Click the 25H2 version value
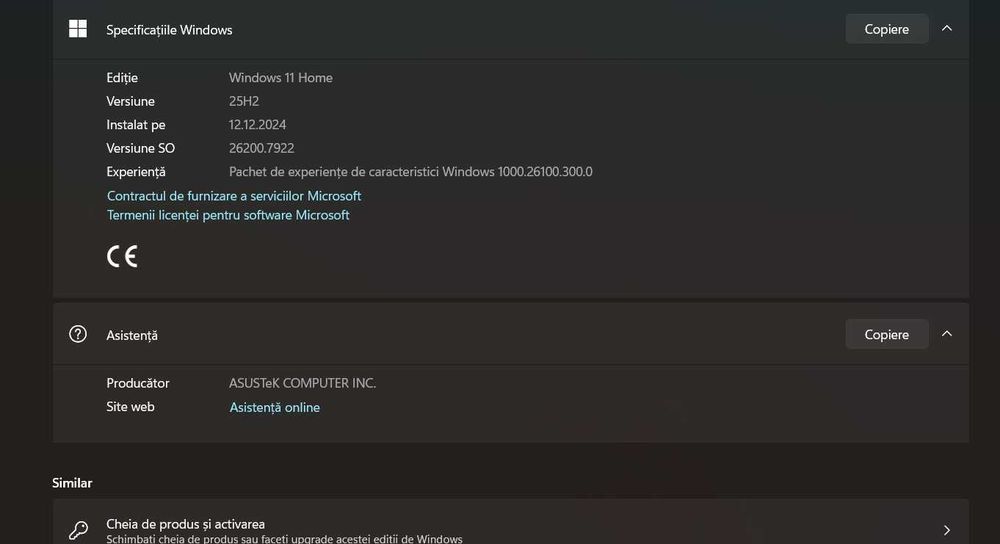The height and width of the screenshot is (544, 1000). (244, 101)
